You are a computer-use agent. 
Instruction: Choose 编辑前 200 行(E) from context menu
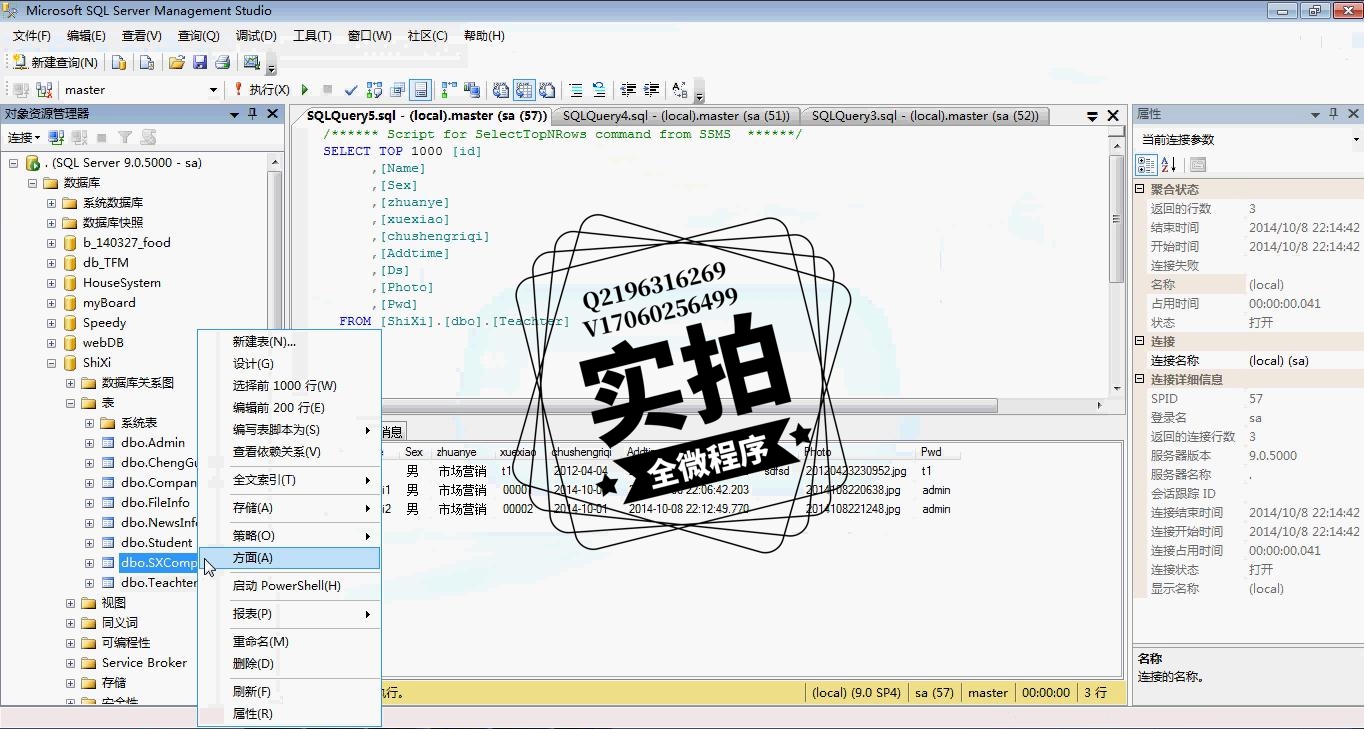pyautogui.click(x=289, y=407)
